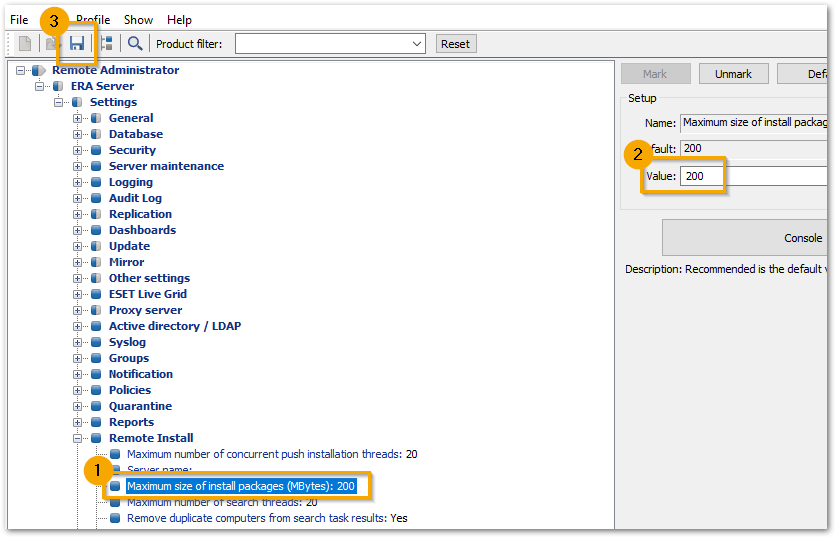This screenshot has height=538, width=836.
Task: Click the icon beside Remote Install
Action: point(97,438)
